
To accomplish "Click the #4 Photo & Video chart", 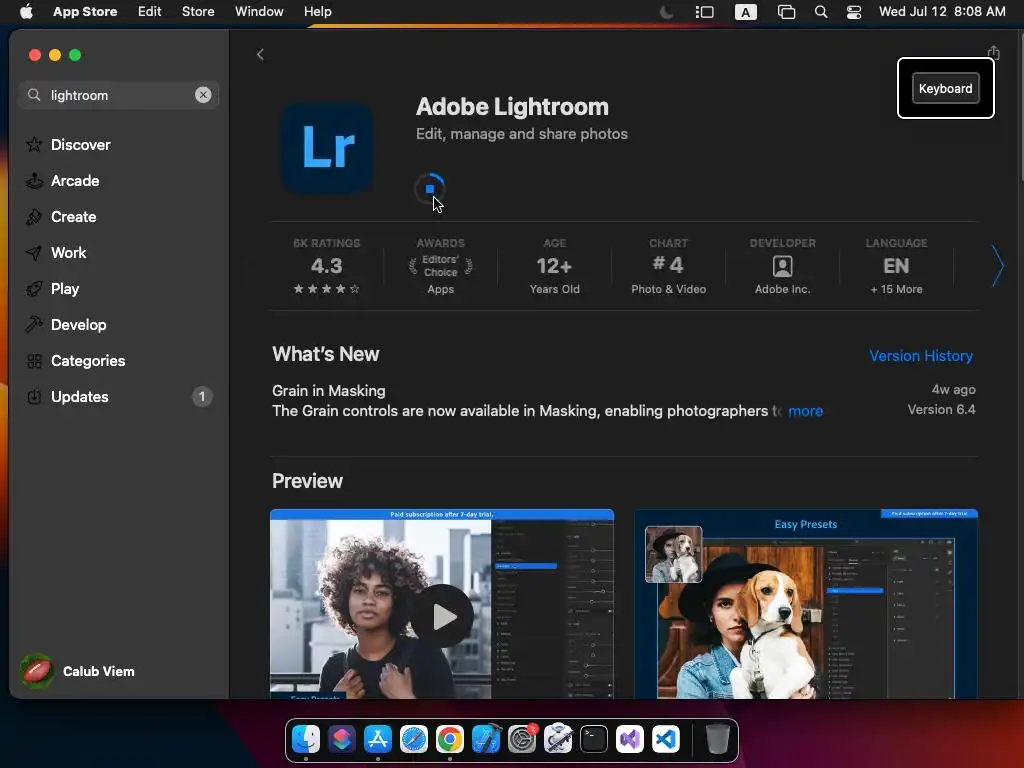I will pyautogui.click(x=669, y=266).
